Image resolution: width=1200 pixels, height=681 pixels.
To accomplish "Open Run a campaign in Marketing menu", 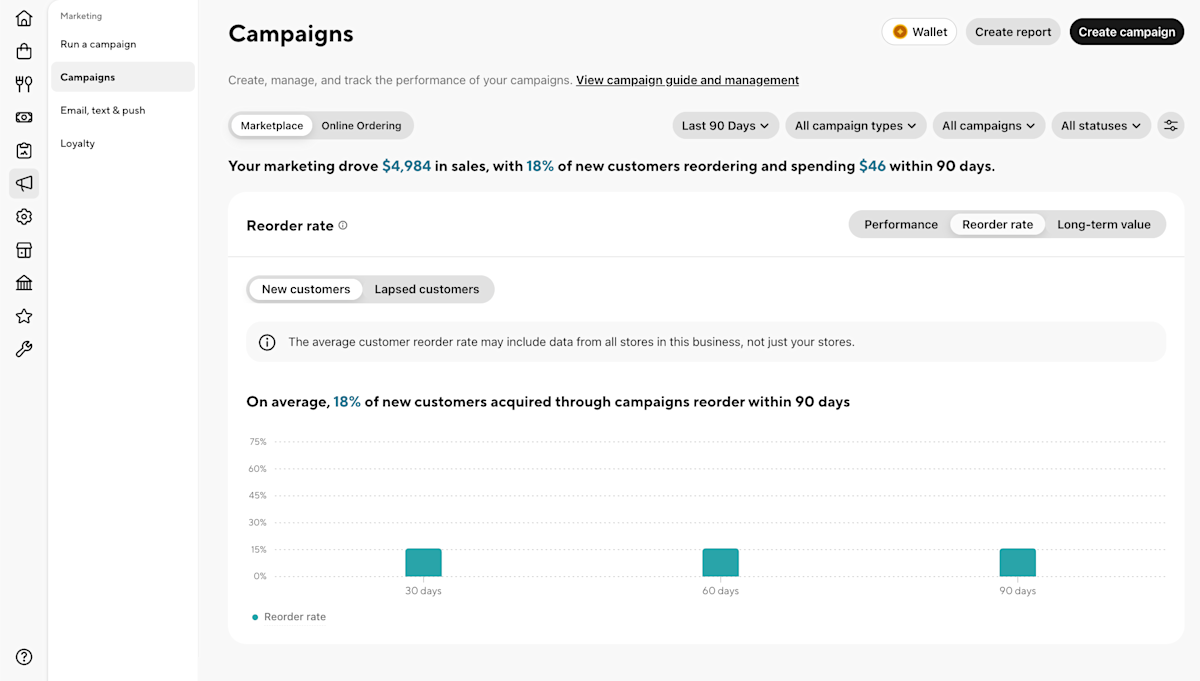I will [123, 44].
